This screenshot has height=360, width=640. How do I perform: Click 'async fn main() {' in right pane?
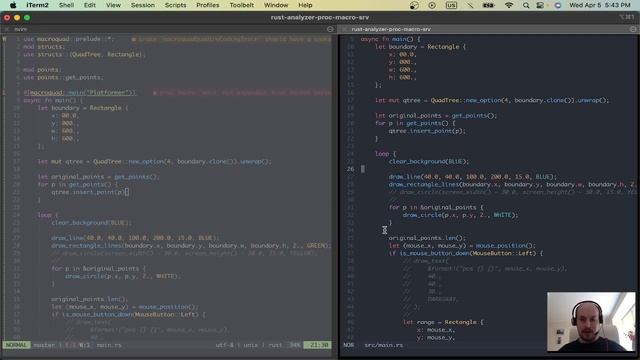click(390, 39)
